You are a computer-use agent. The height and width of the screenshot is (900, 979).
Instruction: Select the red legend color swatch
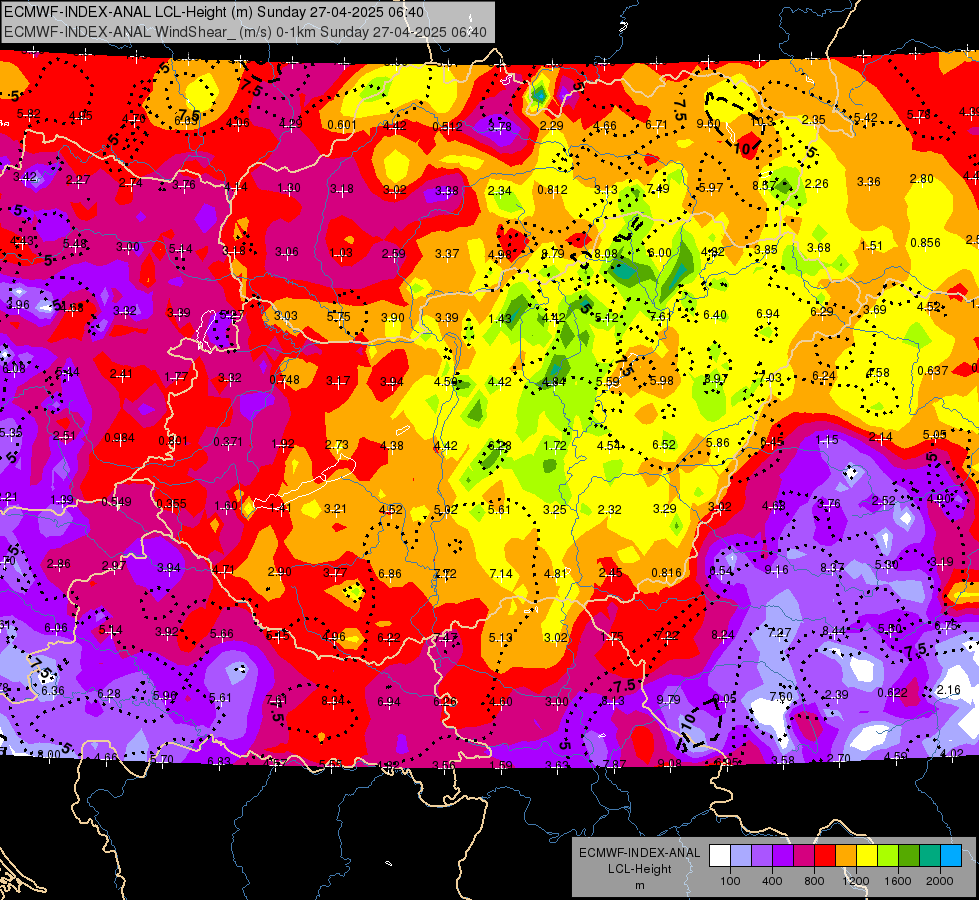[x=825, y=856]
